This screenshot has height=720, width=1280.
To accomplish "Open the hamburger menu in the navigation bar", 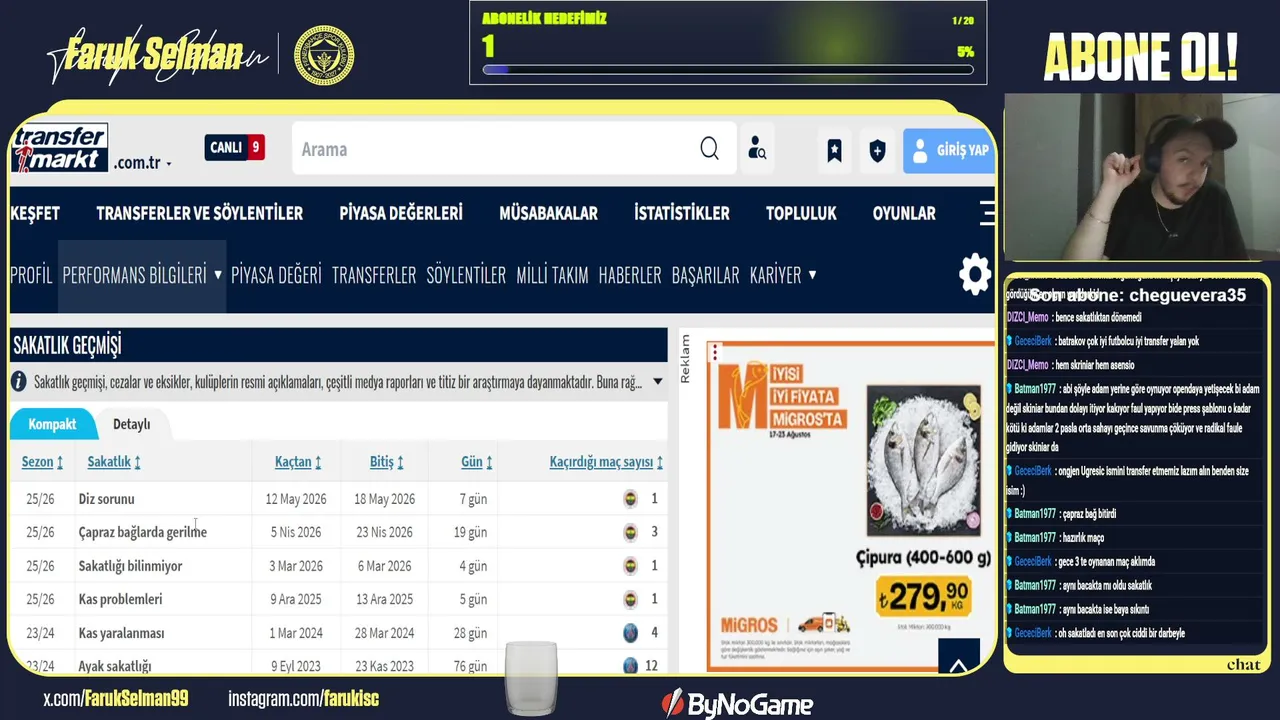I will (987, 213).
